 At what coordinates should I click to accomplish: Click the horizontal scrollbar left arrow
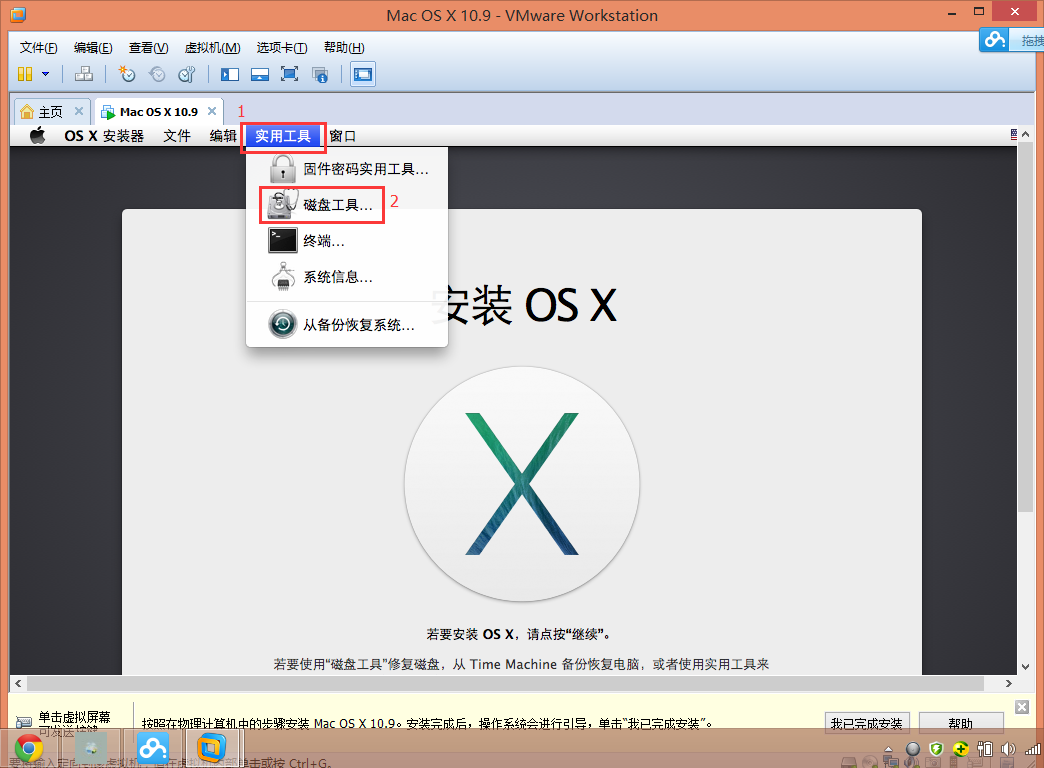click(18, 683)
